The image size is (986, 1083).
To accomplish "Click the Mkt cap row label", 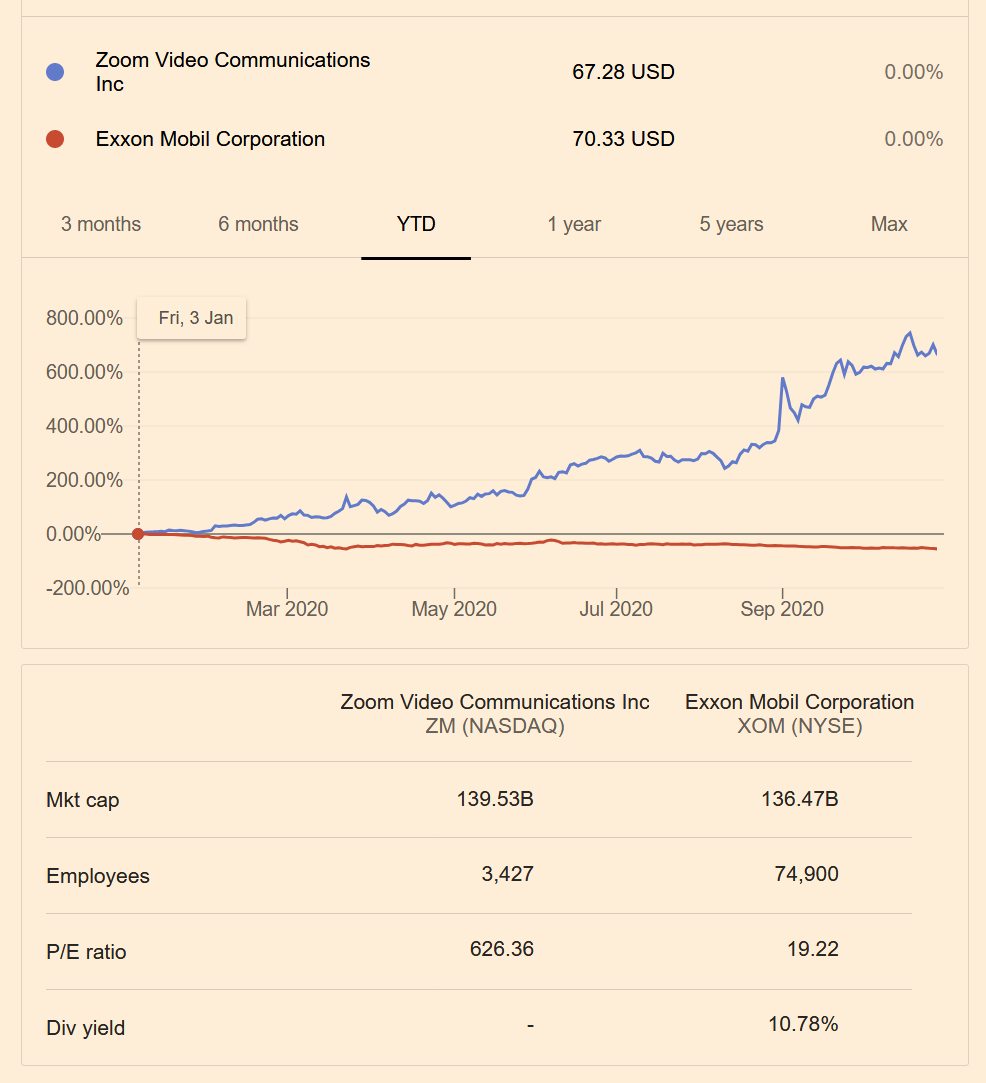I will point(83,800).
